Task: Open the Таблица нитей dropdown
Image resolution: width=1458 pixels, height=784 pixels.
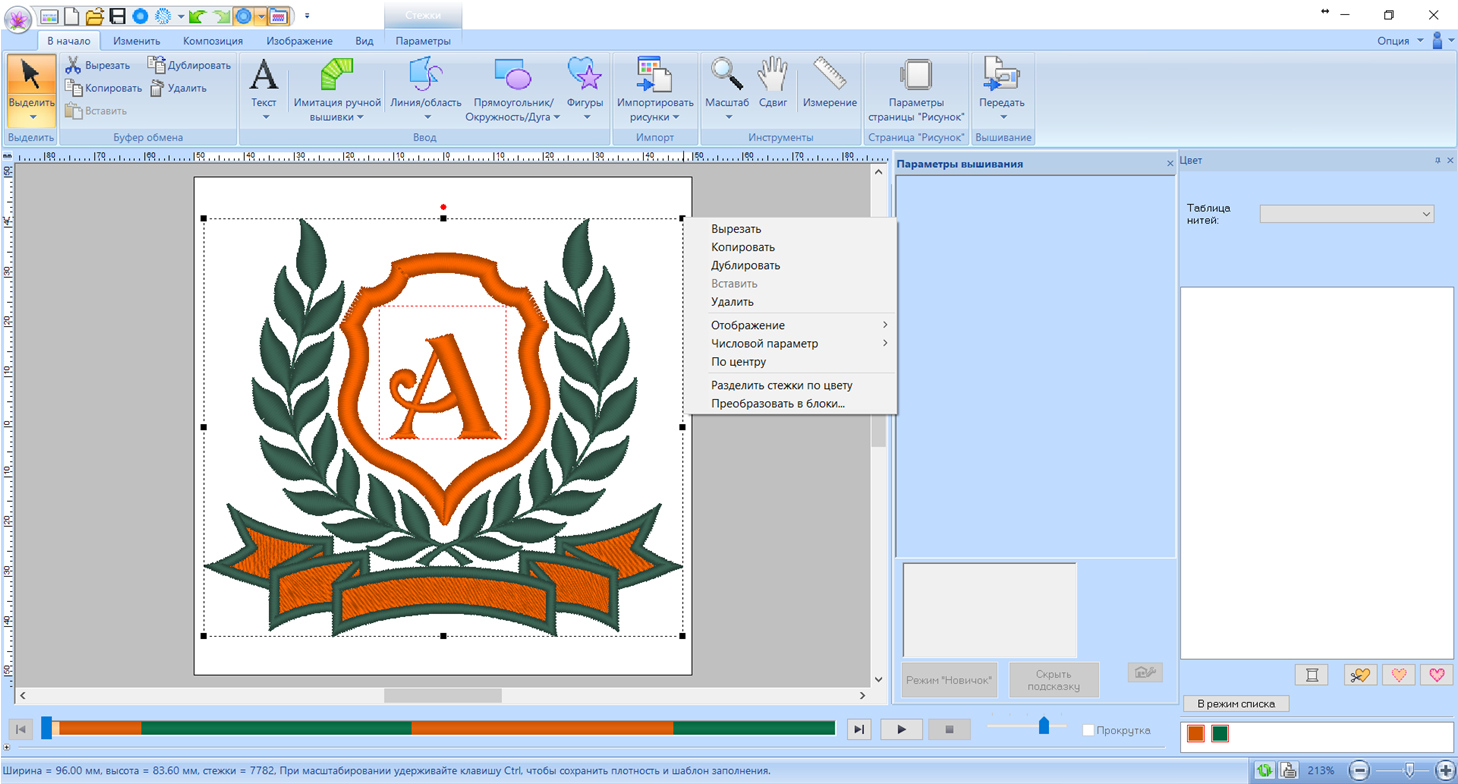Action: pos(1346,214)
